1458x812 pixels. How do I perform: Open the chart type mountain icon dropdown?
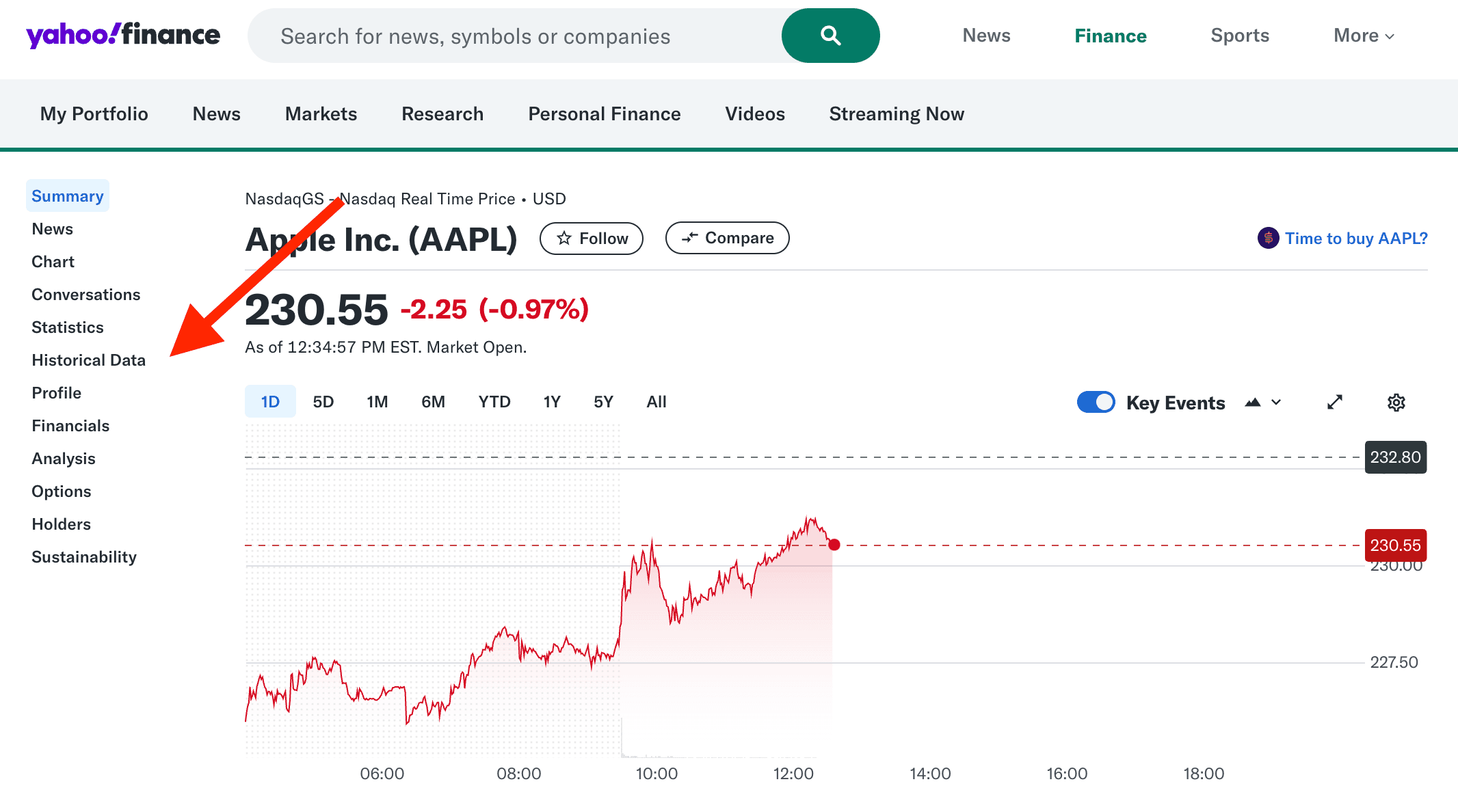1262,403
